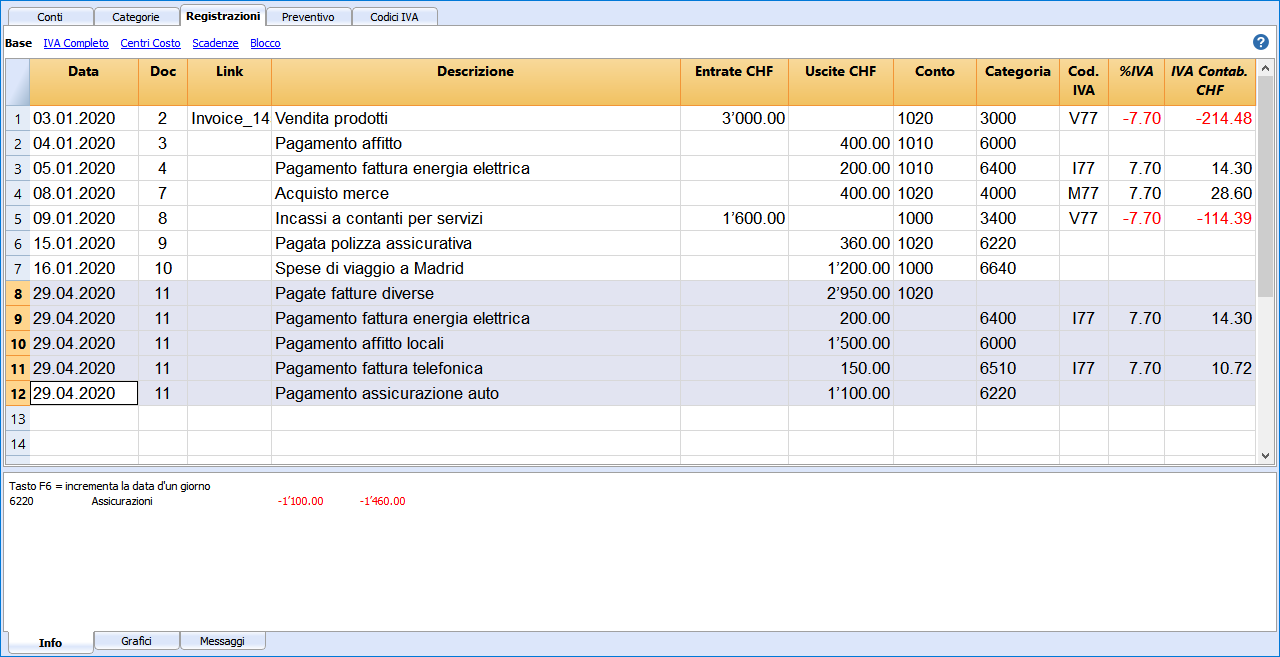Image resolution: width=1280 pixels, height=657 pixels.
Task: Select row number 12 header
Action: (x=18, y=393)
